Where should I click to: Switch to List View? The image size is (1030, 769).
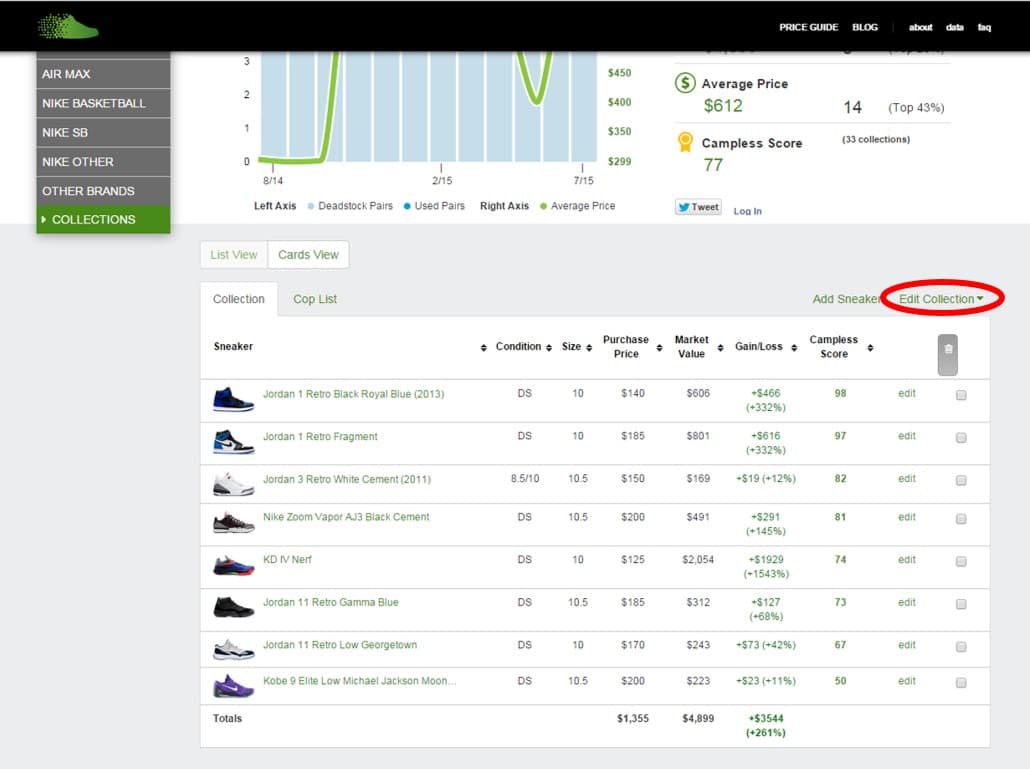point(234,254)
